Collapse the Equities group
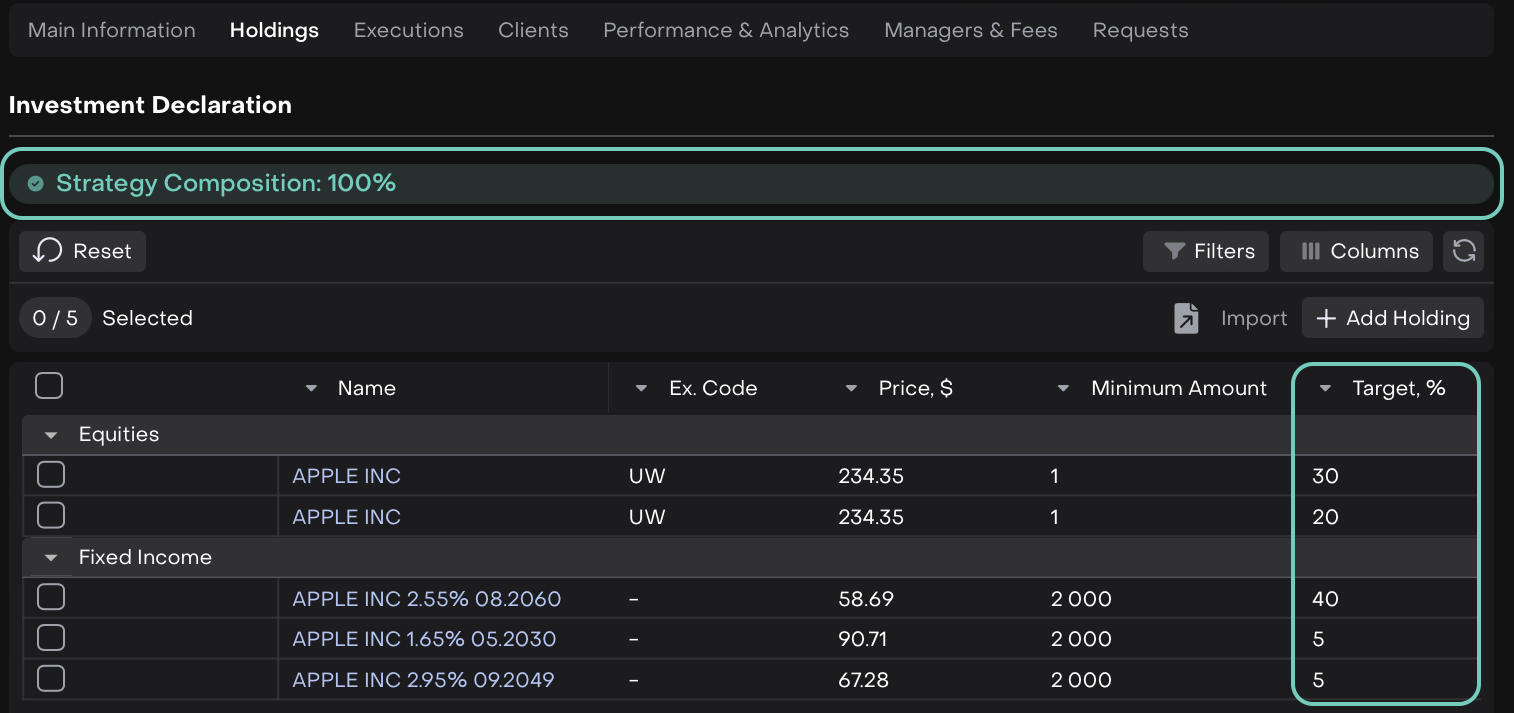 [51, 435]
